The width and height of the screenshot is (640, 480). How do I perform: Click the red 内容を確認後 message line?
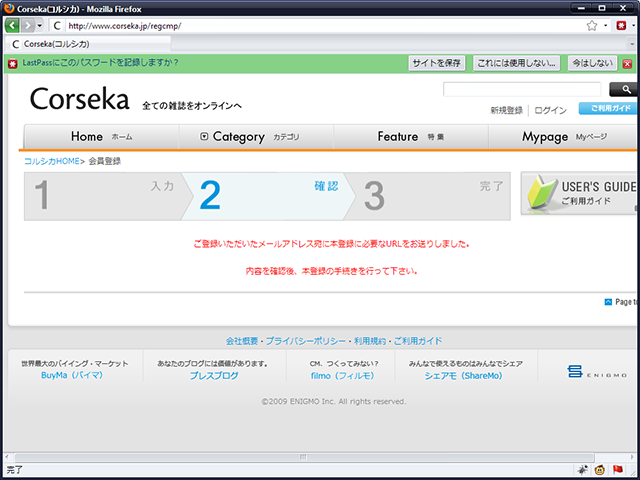click(x=331, y=271)
